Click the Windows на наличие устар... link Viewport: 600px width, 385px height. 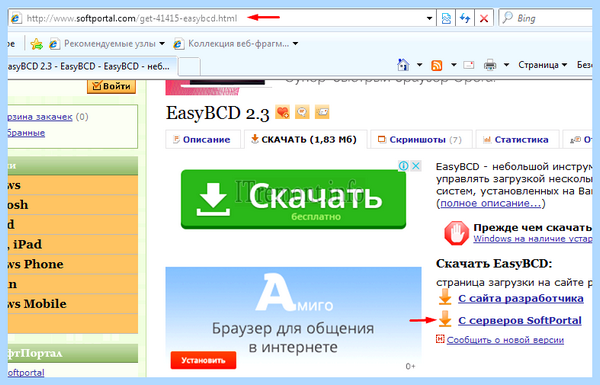point(533,239)
